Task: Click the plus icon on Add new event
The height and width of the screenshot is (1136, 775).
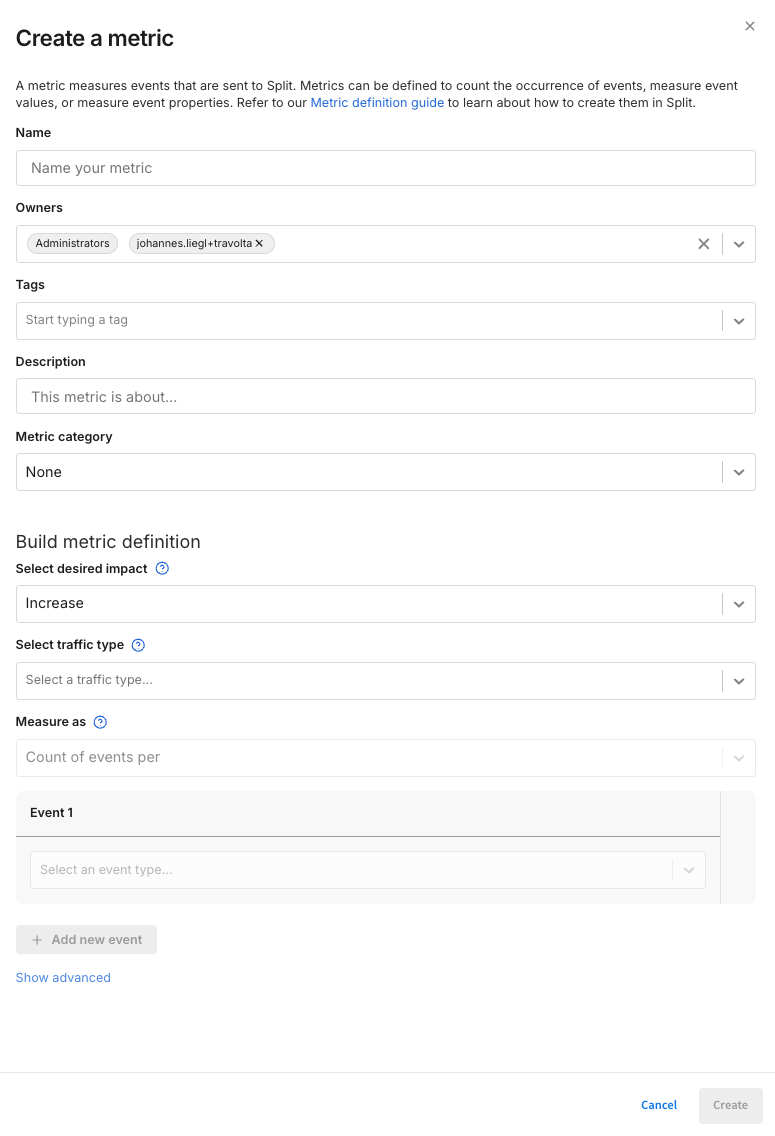Action: pos(38,939)
